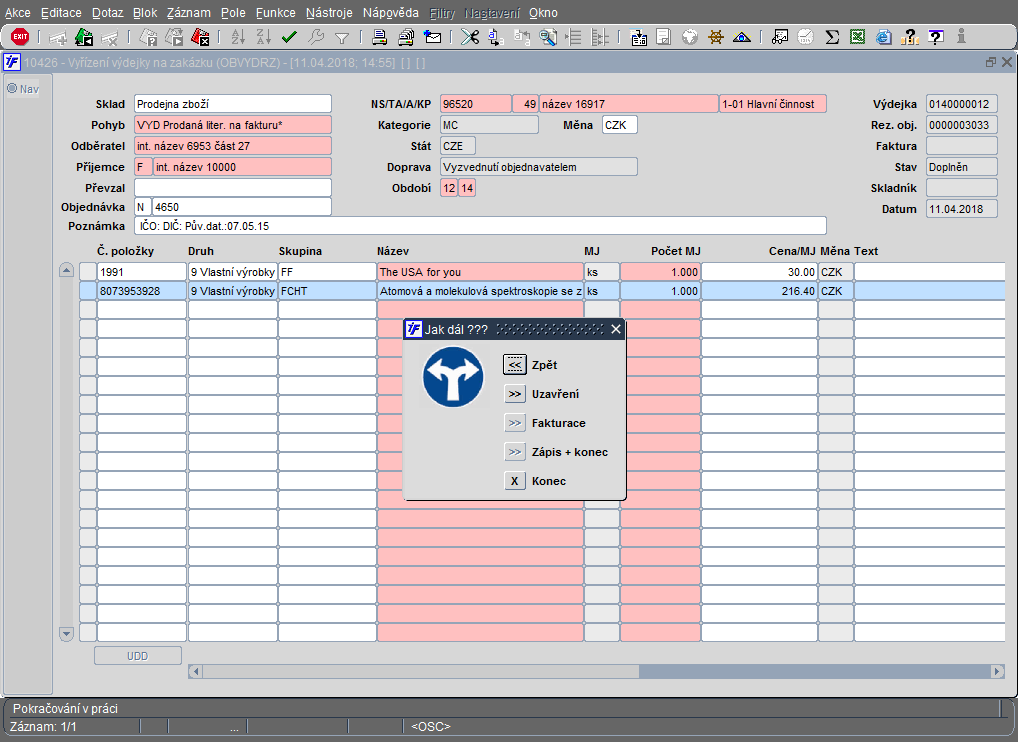The height and width of the screenshot is (742, 1018).
Task: Click the item number cell 8073953928
Action: pos(142,291)
